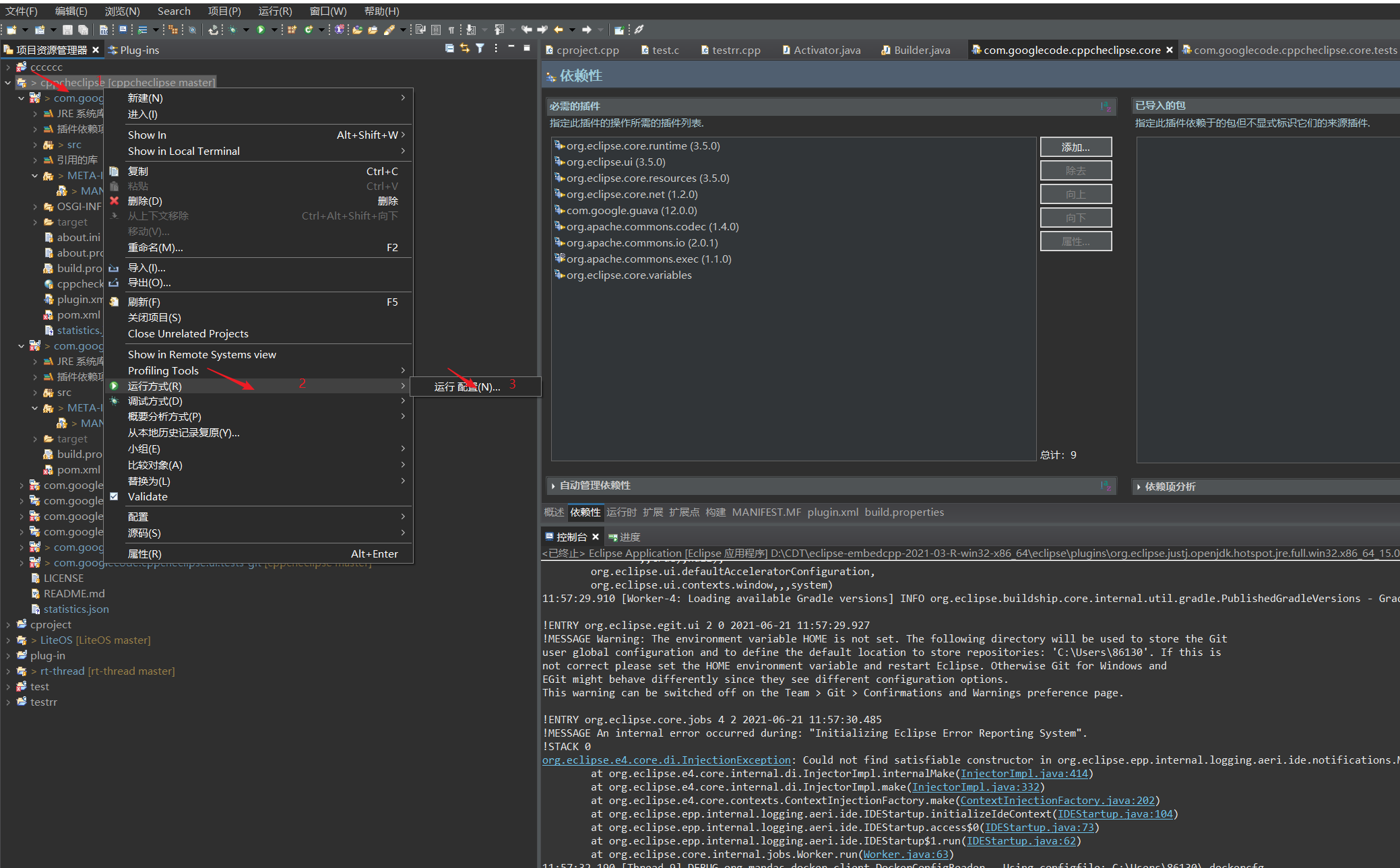1400x868 pixels.
Task: Click the New Java Class icon
Action: pos(308,30)
